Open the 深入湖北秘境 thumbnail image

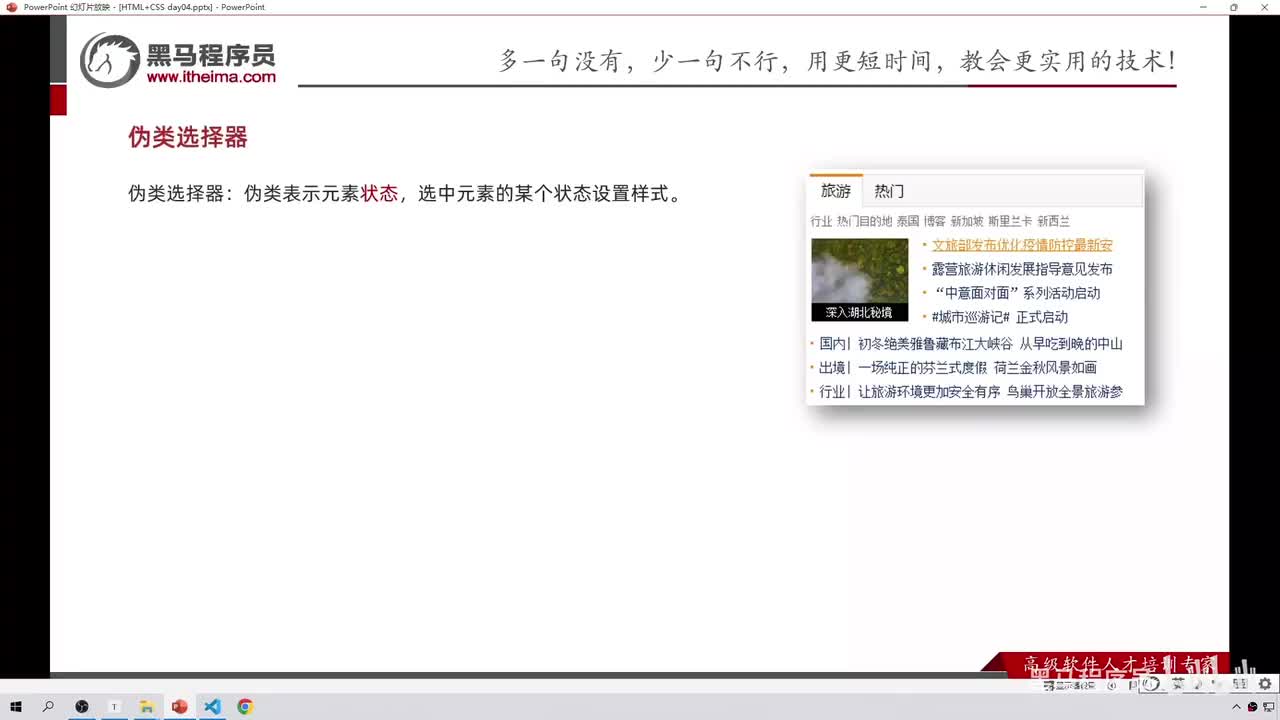click(860, 279)
